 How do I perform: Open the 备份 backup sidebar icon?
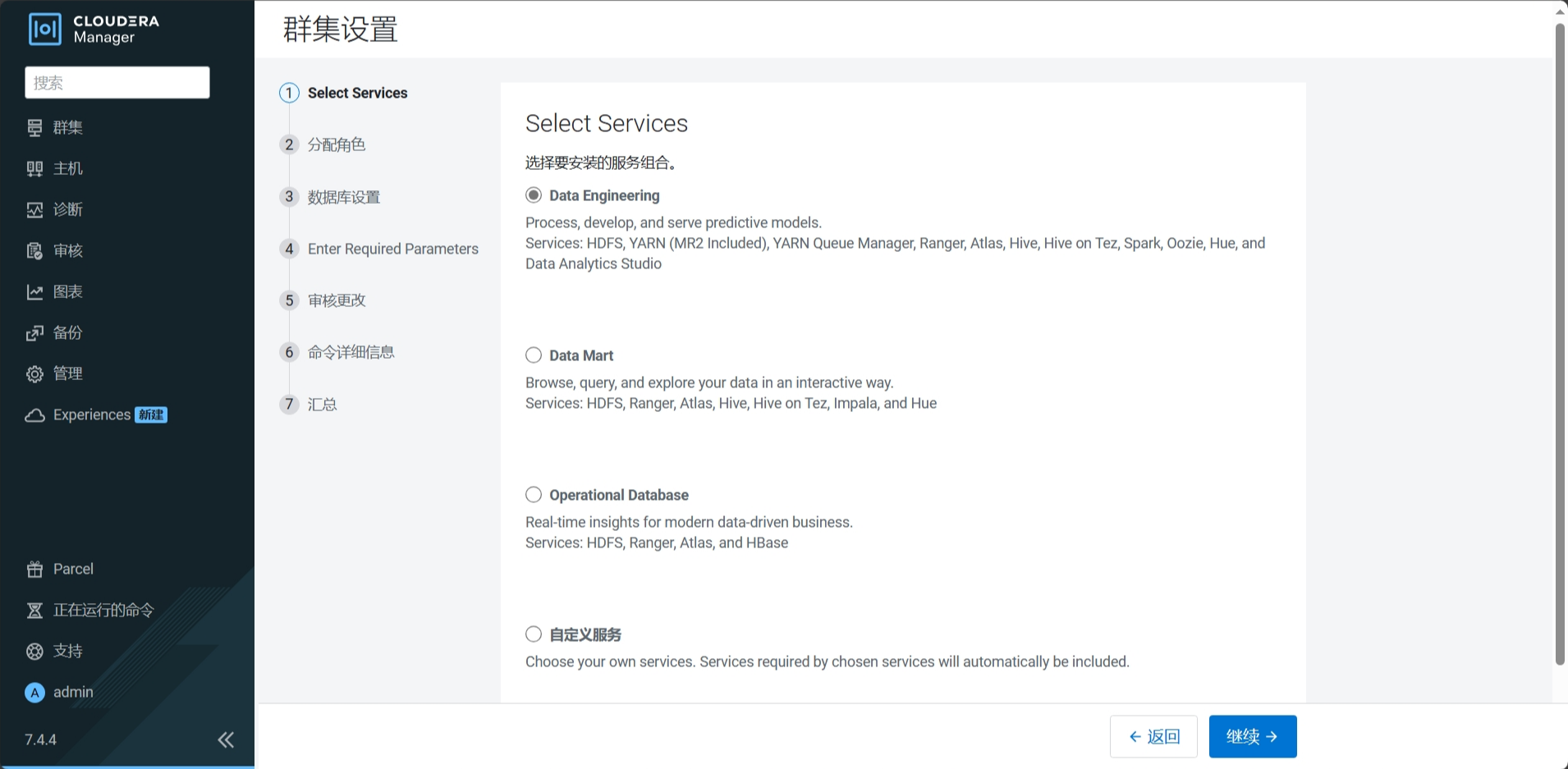[x=34, y=332]
